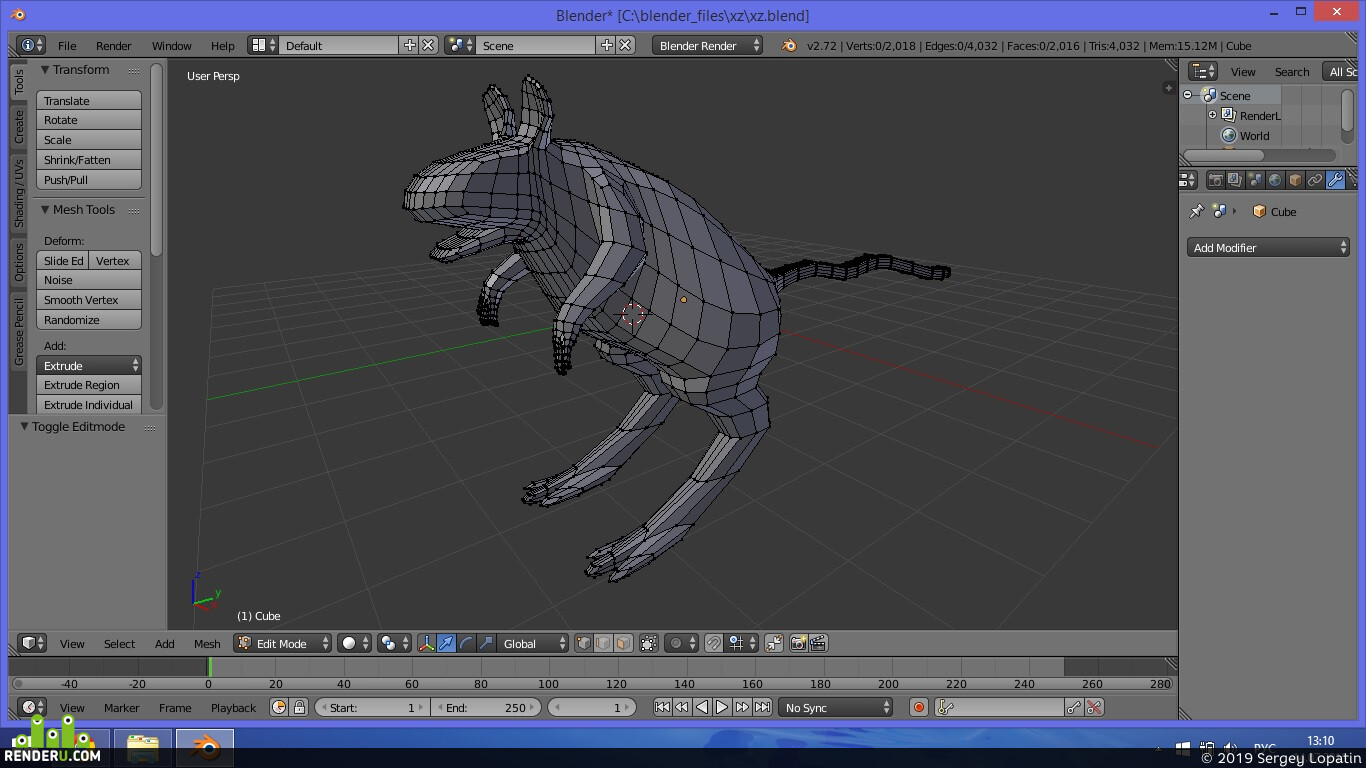This screenshot has width=1366, height=768.
Task: Open the World properties globe tab
Action: [x=1275, y=180]
